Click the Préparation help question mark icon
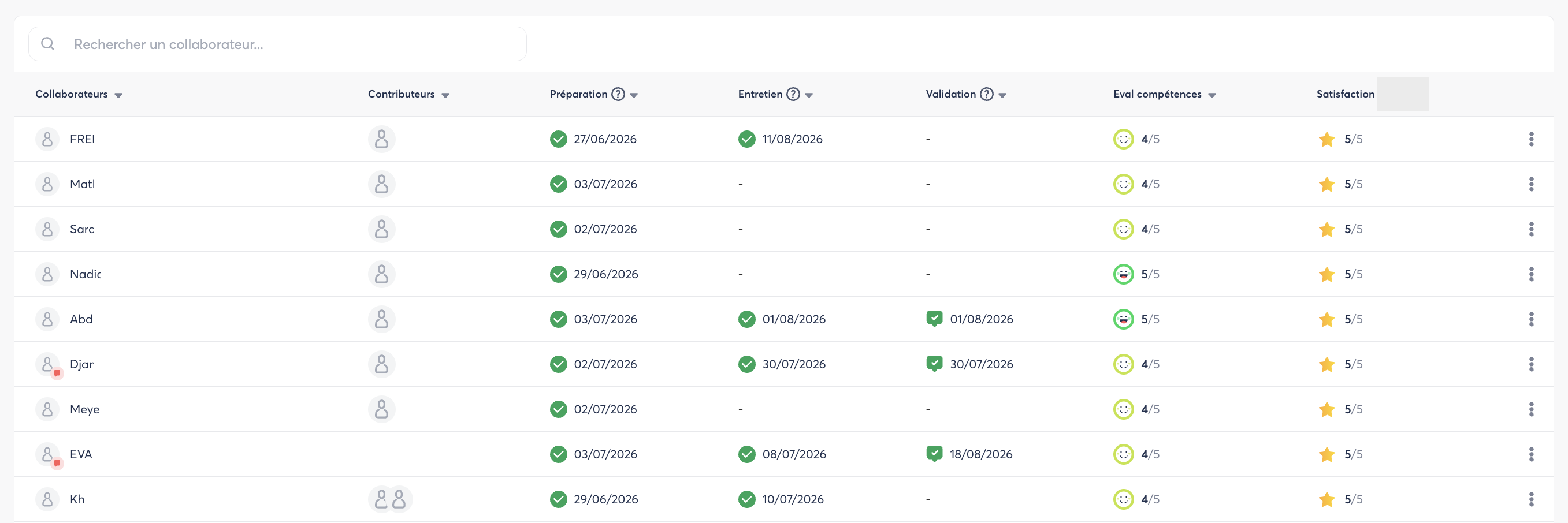Image resolution: width=1568 pixels, height=523 pixels. click(618, 94)
